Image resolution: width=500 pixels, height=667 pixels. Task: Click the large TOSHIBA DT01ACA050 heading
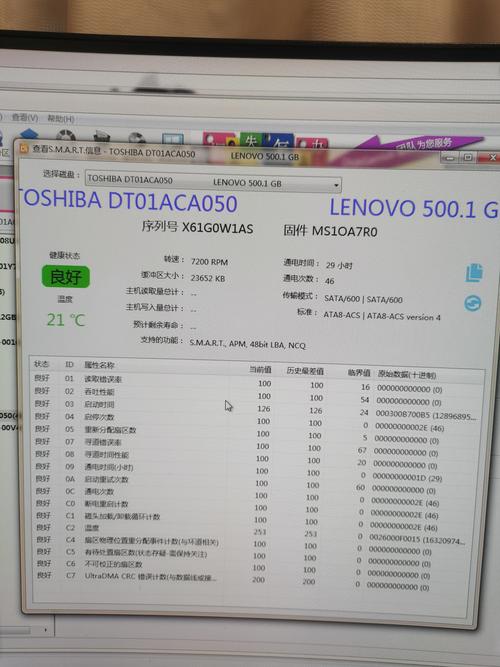click(129, 201)
